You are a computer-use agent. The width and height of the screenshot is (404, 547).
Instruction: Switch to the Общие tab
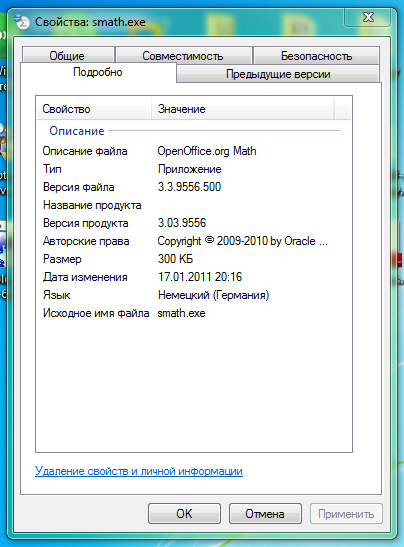pos(68,55)
